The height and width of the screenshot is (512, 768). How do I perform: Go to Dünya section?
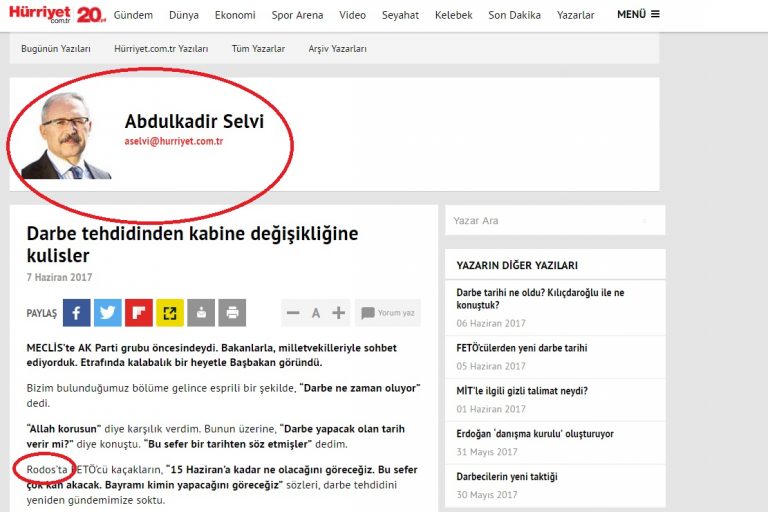click(x=184, y=15)
